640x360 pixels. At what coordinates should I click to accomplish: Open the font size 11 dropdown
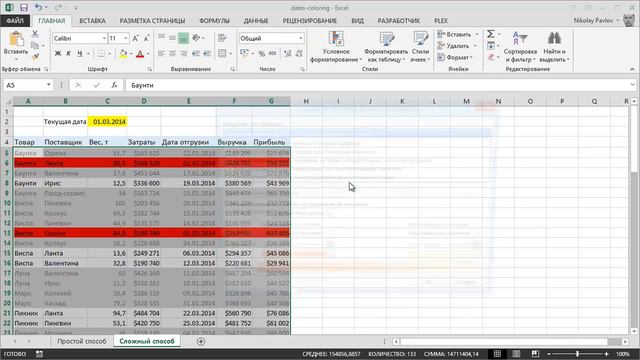(125, 38)
